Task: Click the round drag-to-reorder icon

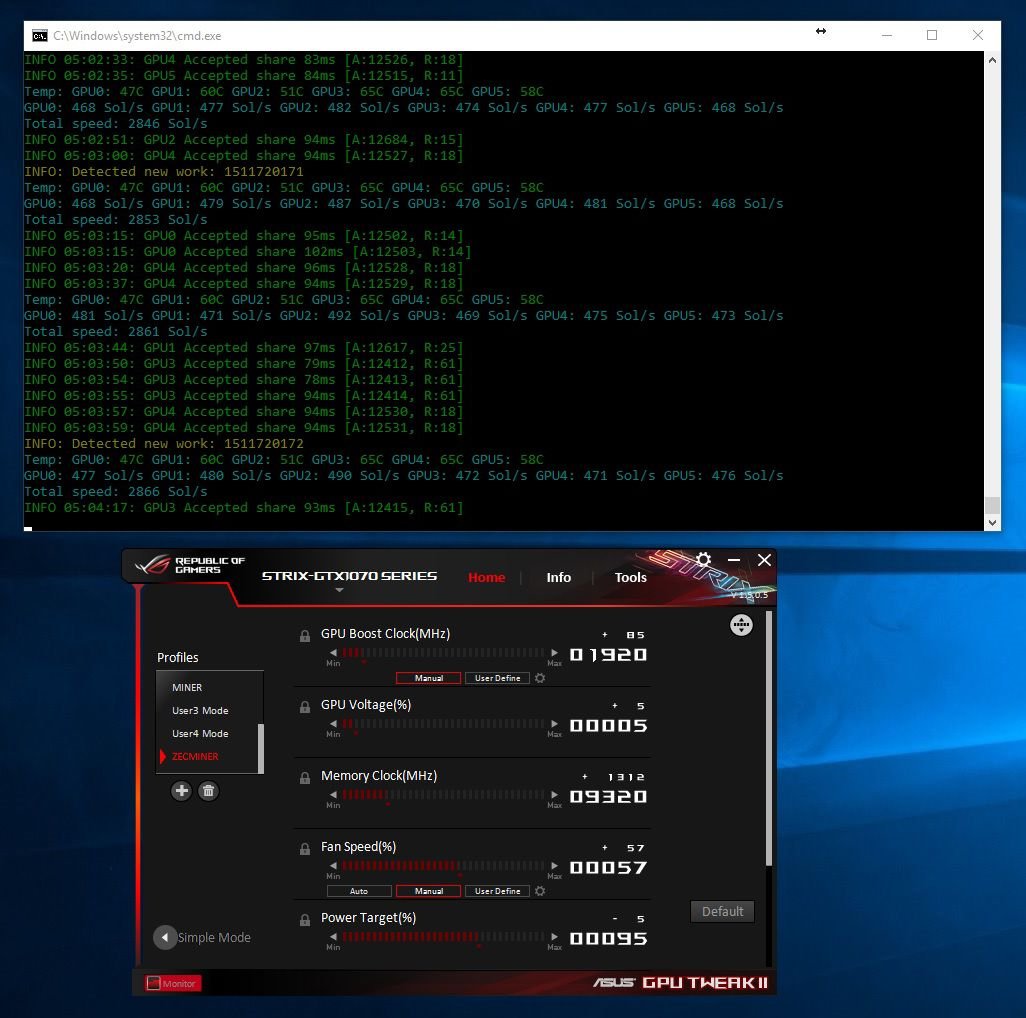Action: tap(741, 625)
